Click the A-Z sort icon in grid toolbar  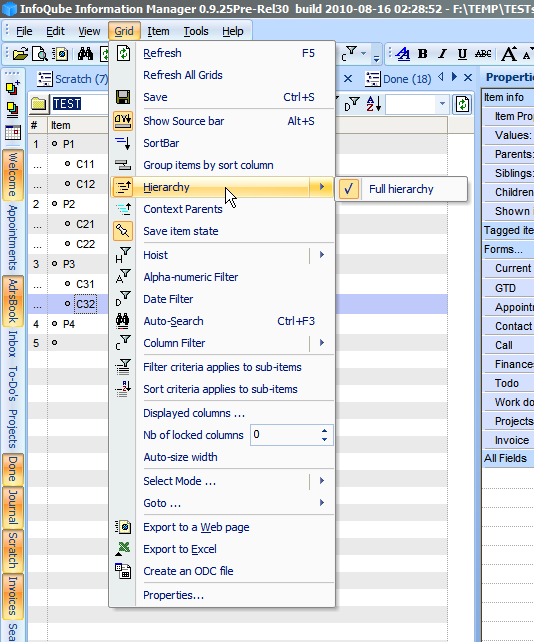[x=373, y=104]
